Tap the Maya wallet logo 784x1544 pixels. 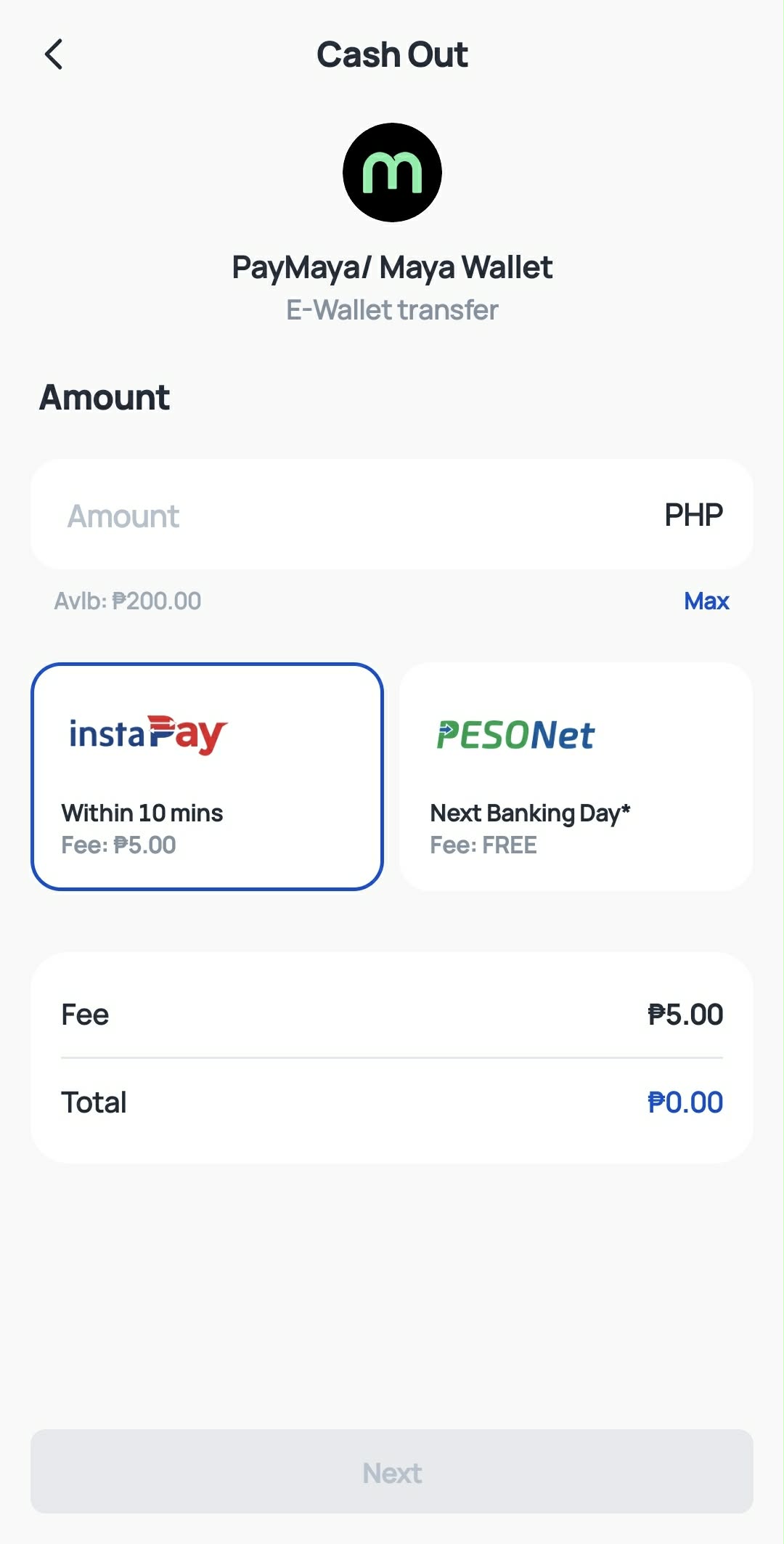click(392, 172)
